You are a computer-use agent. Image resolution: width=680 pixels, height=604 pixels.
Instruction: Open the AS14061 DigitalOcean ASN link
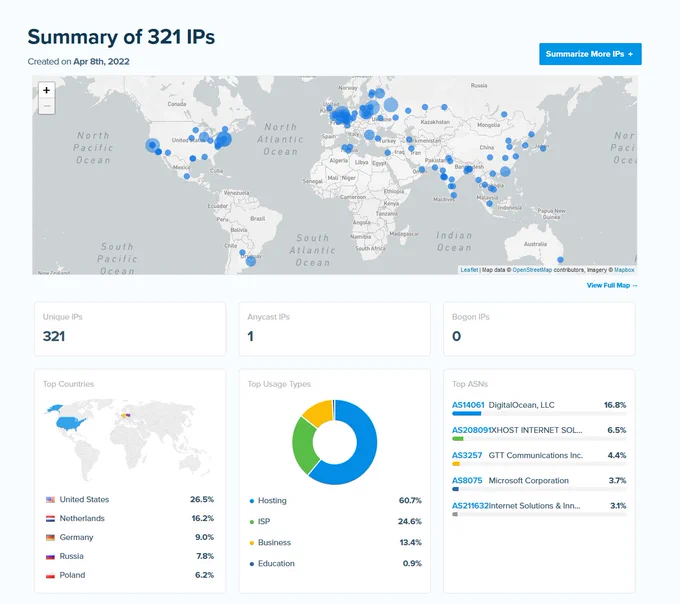pyautogui.click(x=468, y=405)
